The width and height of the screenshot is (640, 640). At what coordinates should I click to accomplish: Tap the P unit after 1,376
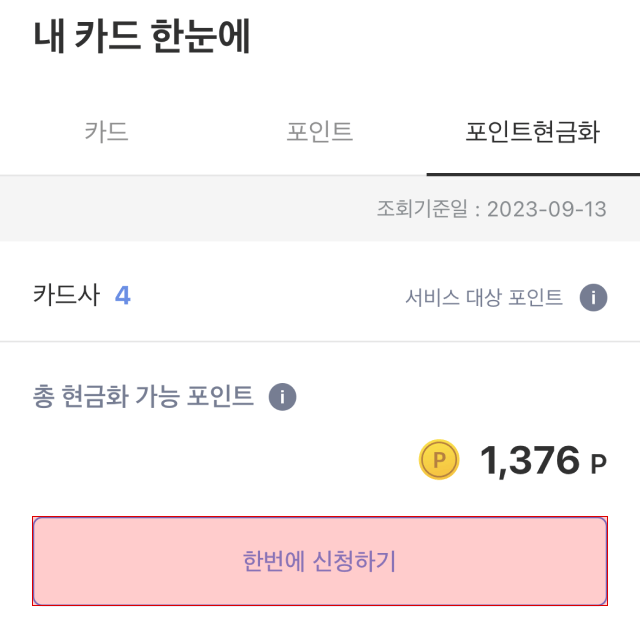598,463
